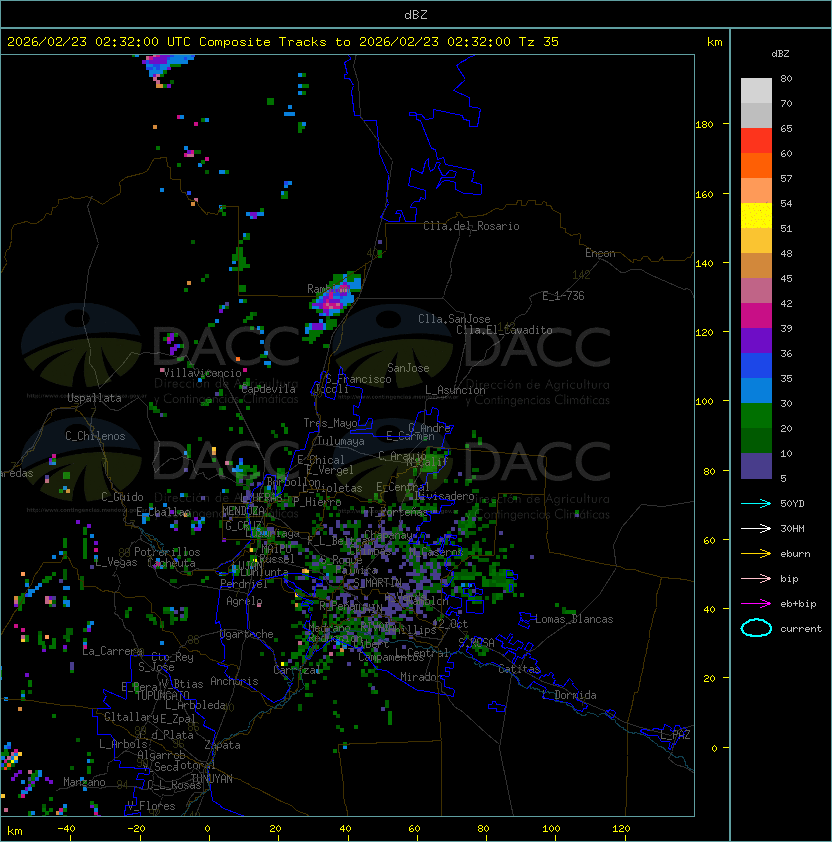The image size is (832, 842).
Task: Click the red 60 dBZ color swatch
Action: click(x=756, y=141)
